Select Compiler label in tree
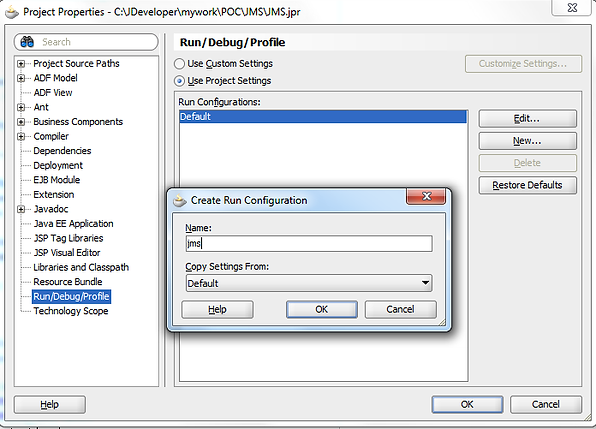 (51, 136)
